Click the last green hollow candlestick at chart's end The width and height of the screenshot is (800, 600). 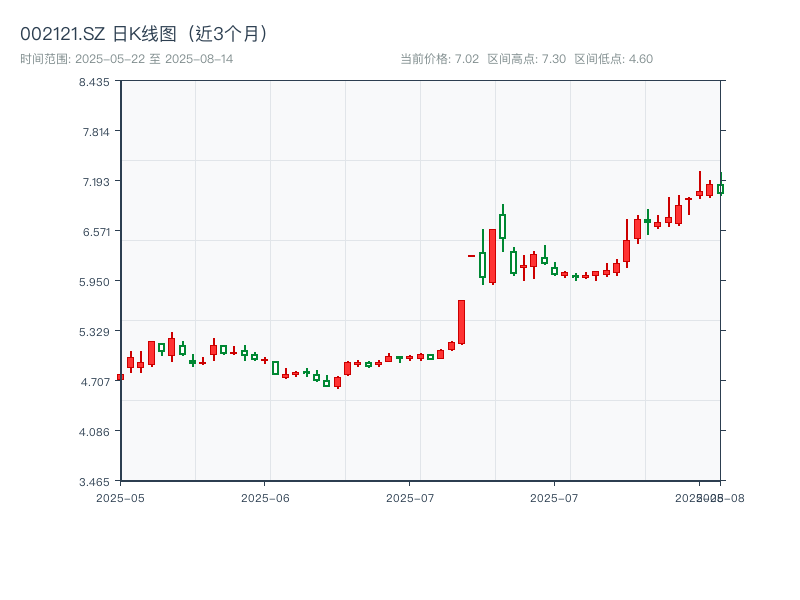click(x=720, y=189)
